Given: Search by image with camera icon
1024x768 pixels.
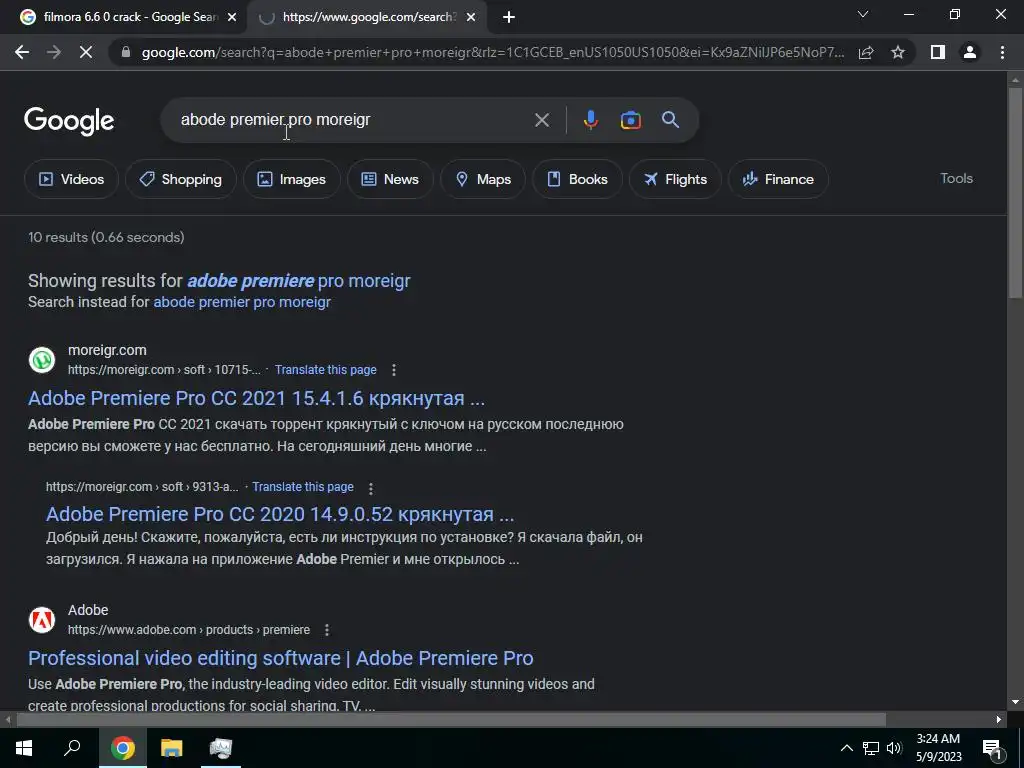Looking at the screenshot, I should 630,120.
